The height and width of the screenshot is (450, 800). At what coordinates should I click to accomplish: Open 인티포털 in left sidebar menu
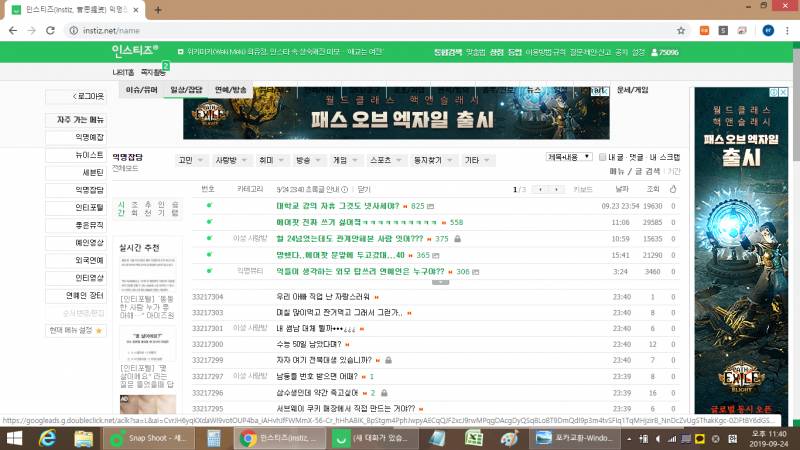click(x=76, y=208)
